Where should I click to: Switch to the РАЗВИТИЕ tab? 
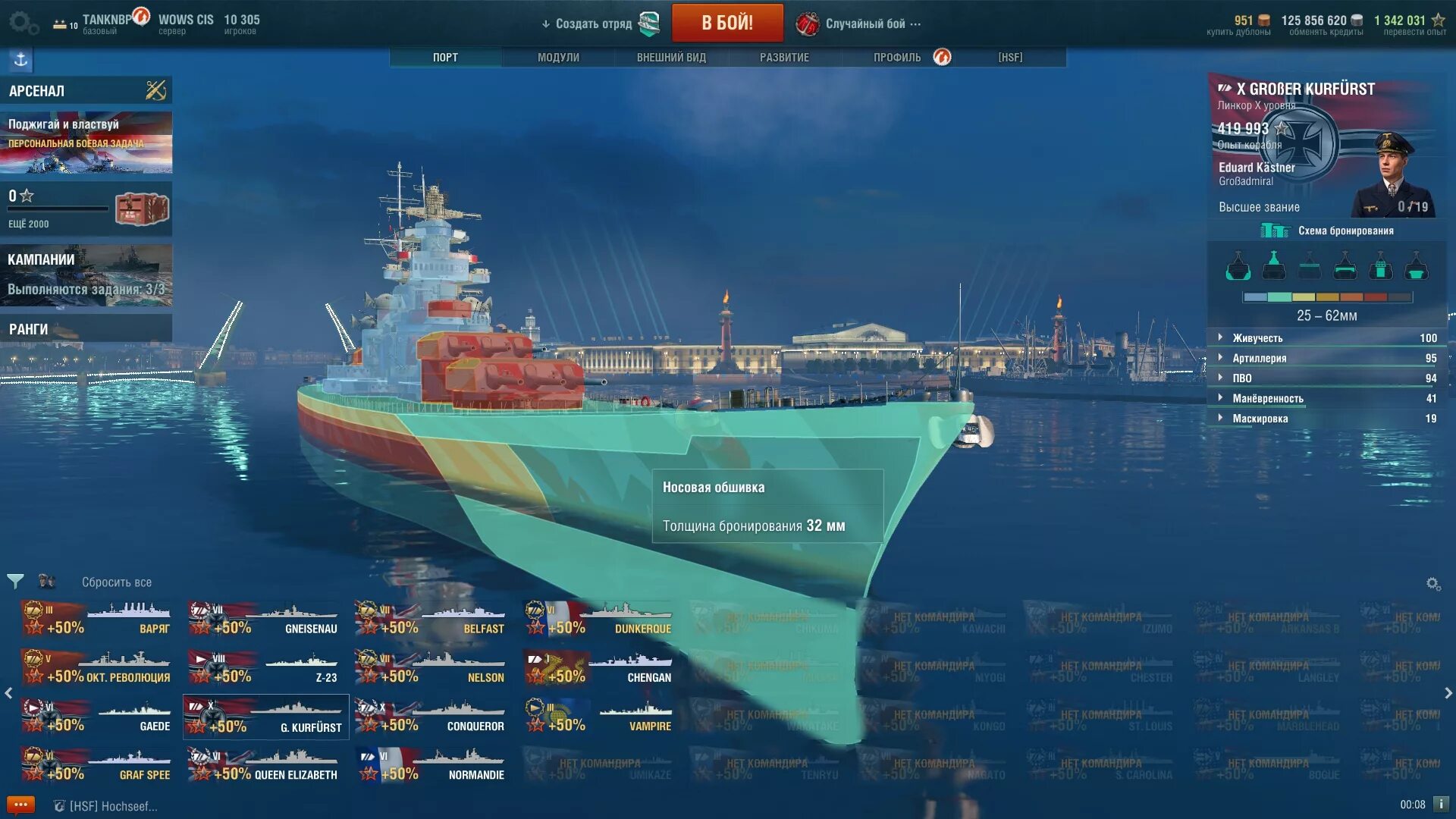(784, 58)
